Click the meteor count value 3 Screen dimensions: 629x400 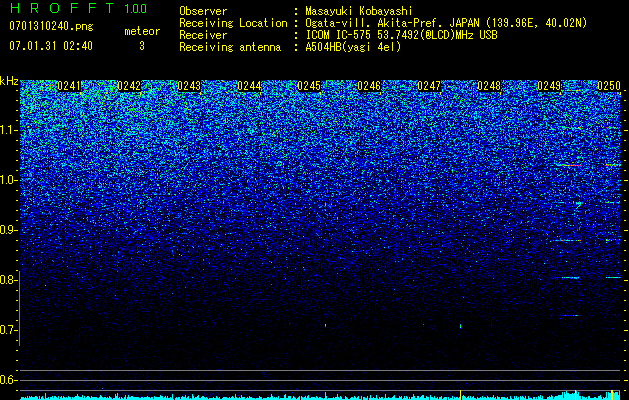(x=142, y=46)
